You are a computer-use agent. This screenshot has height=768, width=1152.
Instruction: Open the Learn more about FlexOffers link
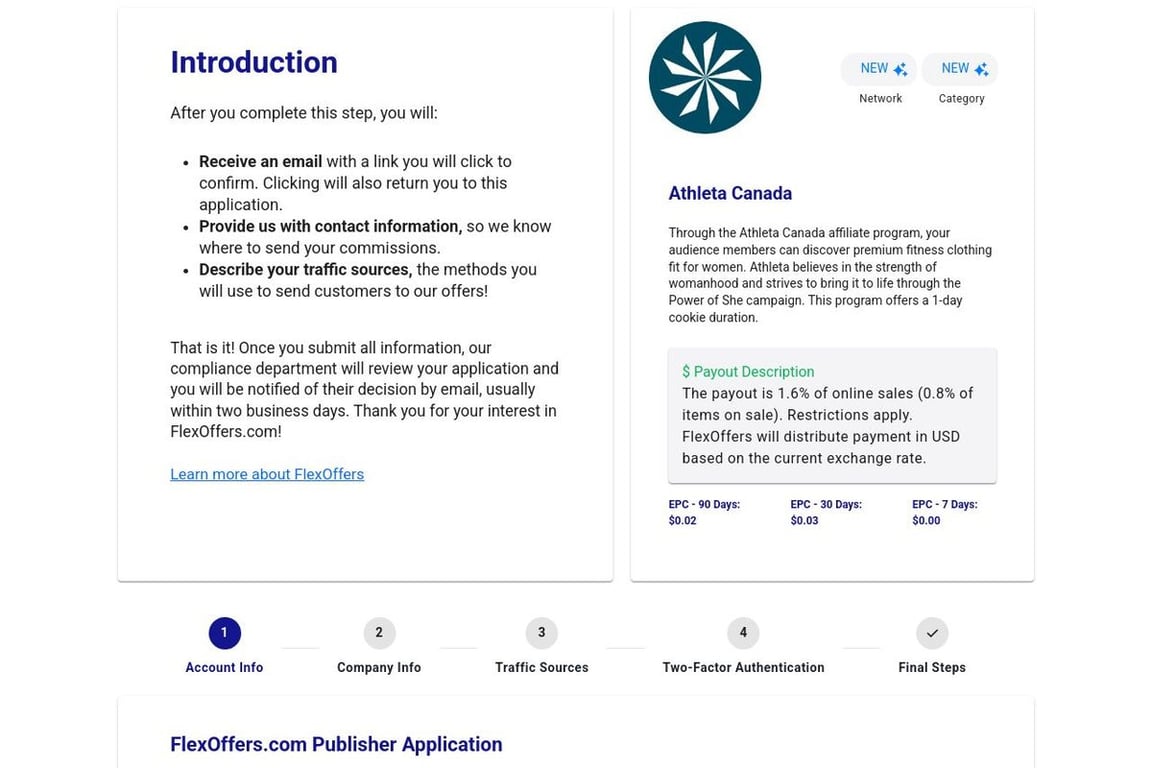click(x=267, y=474)
